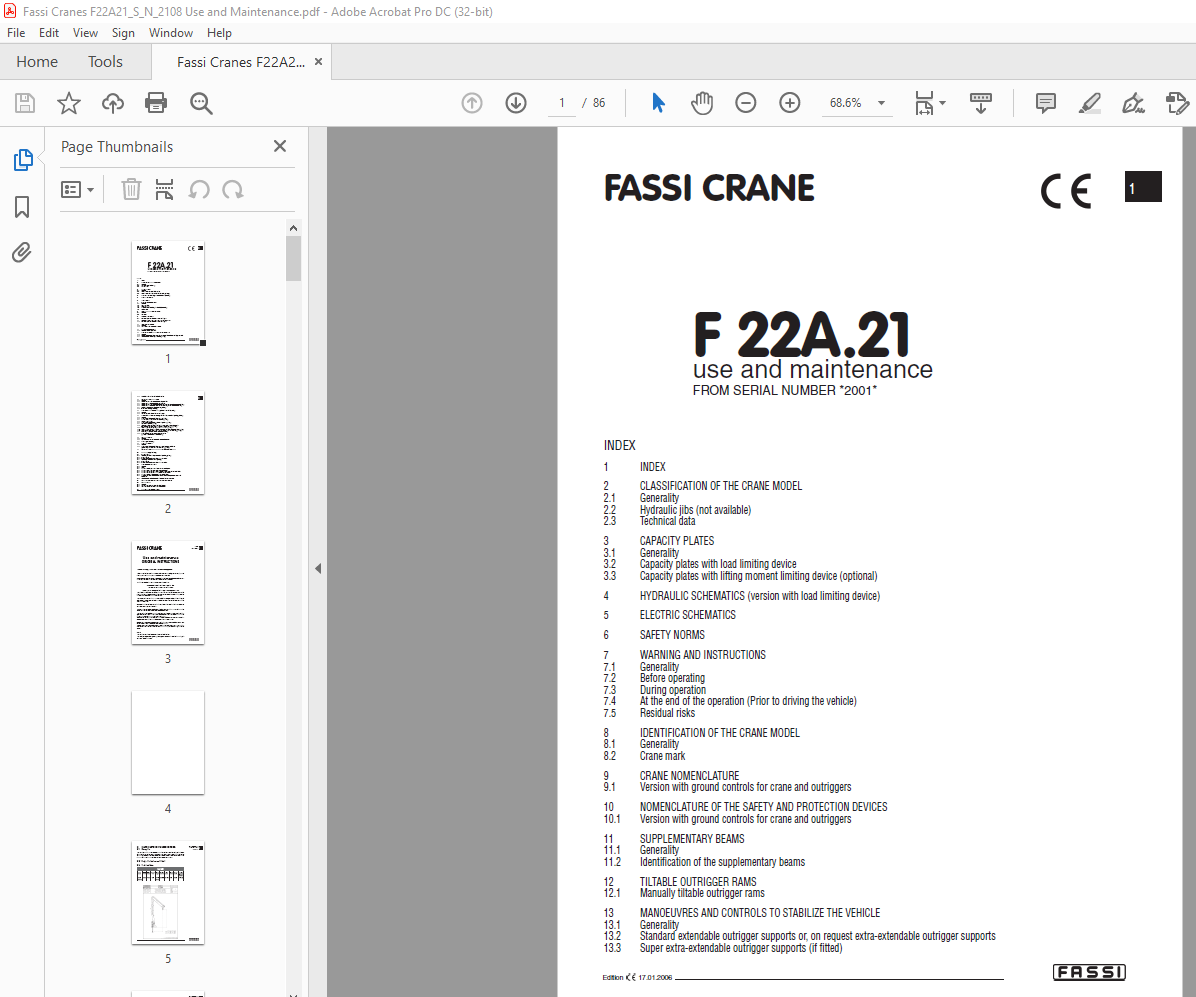Open Page Thumbnails sidebar icon
The image size is (1196, 997).
pos(23,160)
